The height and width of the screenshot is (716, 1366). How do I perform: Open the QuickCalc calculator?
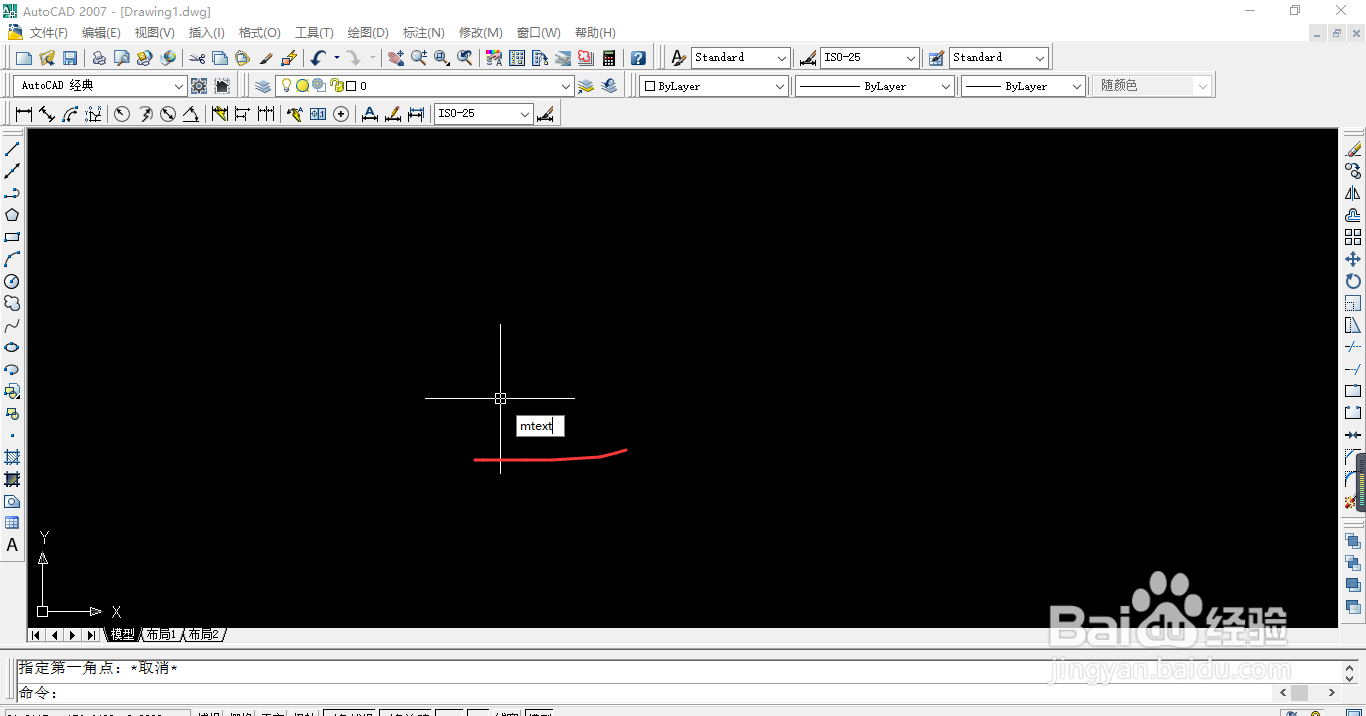(x=609, y=58)
